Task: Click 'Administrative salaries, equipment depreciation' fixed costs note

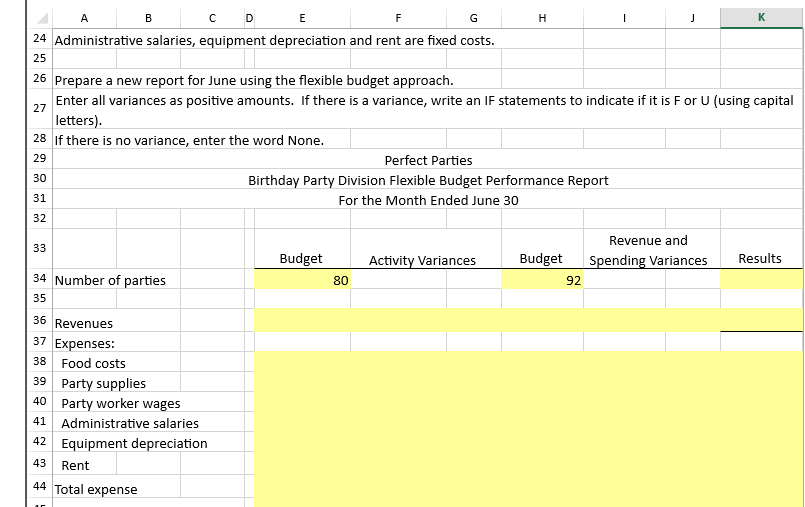Action: tap(275, 40)
